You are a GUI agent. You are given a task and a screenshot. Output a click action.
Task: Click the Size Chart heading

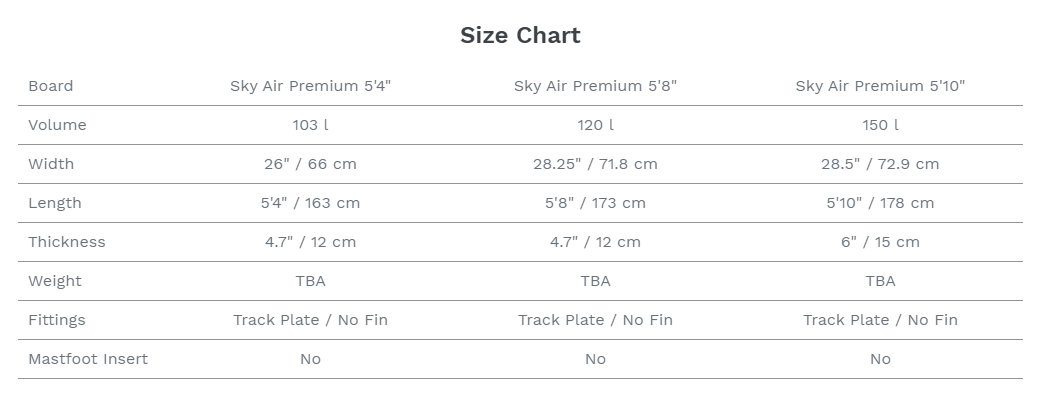pos(520,36)
